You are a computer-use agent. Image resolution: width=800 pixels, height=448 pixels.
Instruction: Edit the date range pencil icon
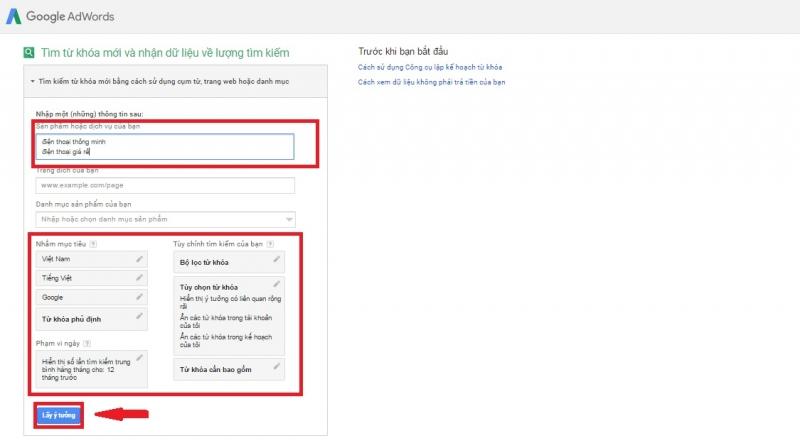tap(139, 358)
